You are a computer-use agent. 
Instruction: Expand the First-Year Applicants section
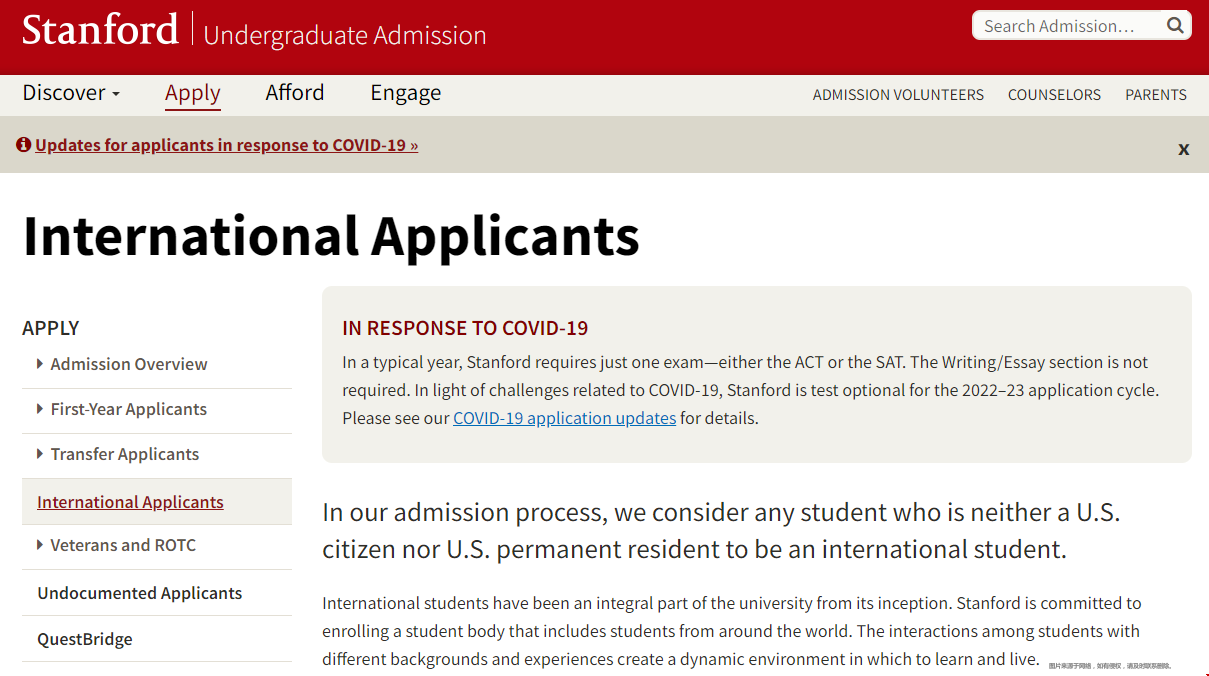pyautogui.click(x=40, y=409)
